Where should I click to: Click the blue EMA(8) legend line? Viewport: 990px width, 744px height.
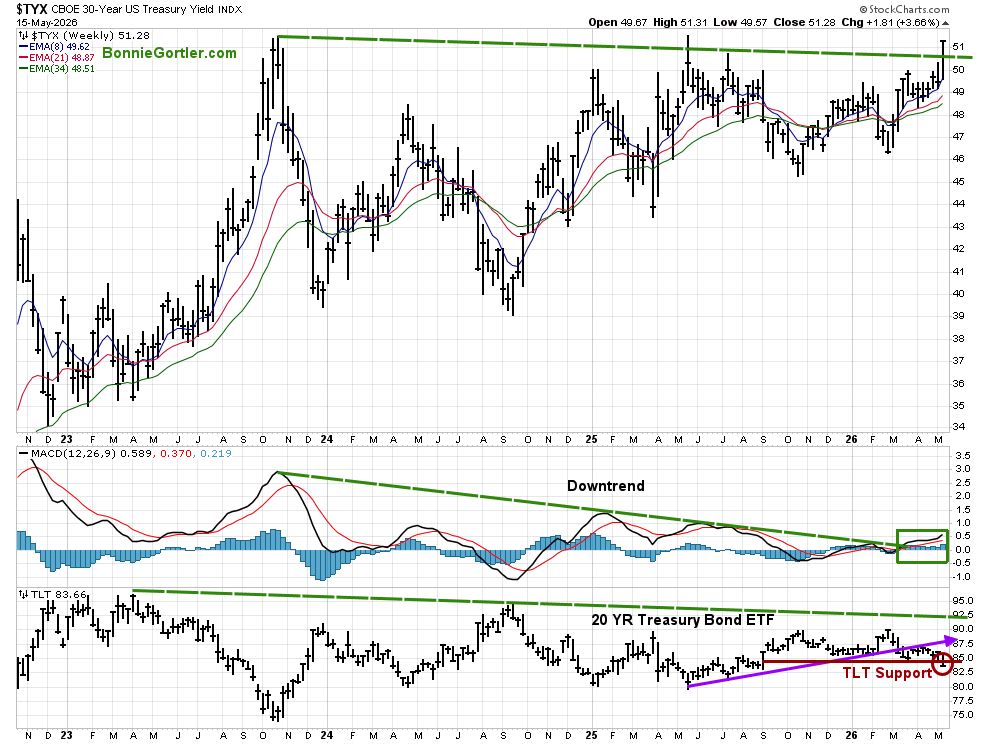pyautogui.click(x=24, y=47)
